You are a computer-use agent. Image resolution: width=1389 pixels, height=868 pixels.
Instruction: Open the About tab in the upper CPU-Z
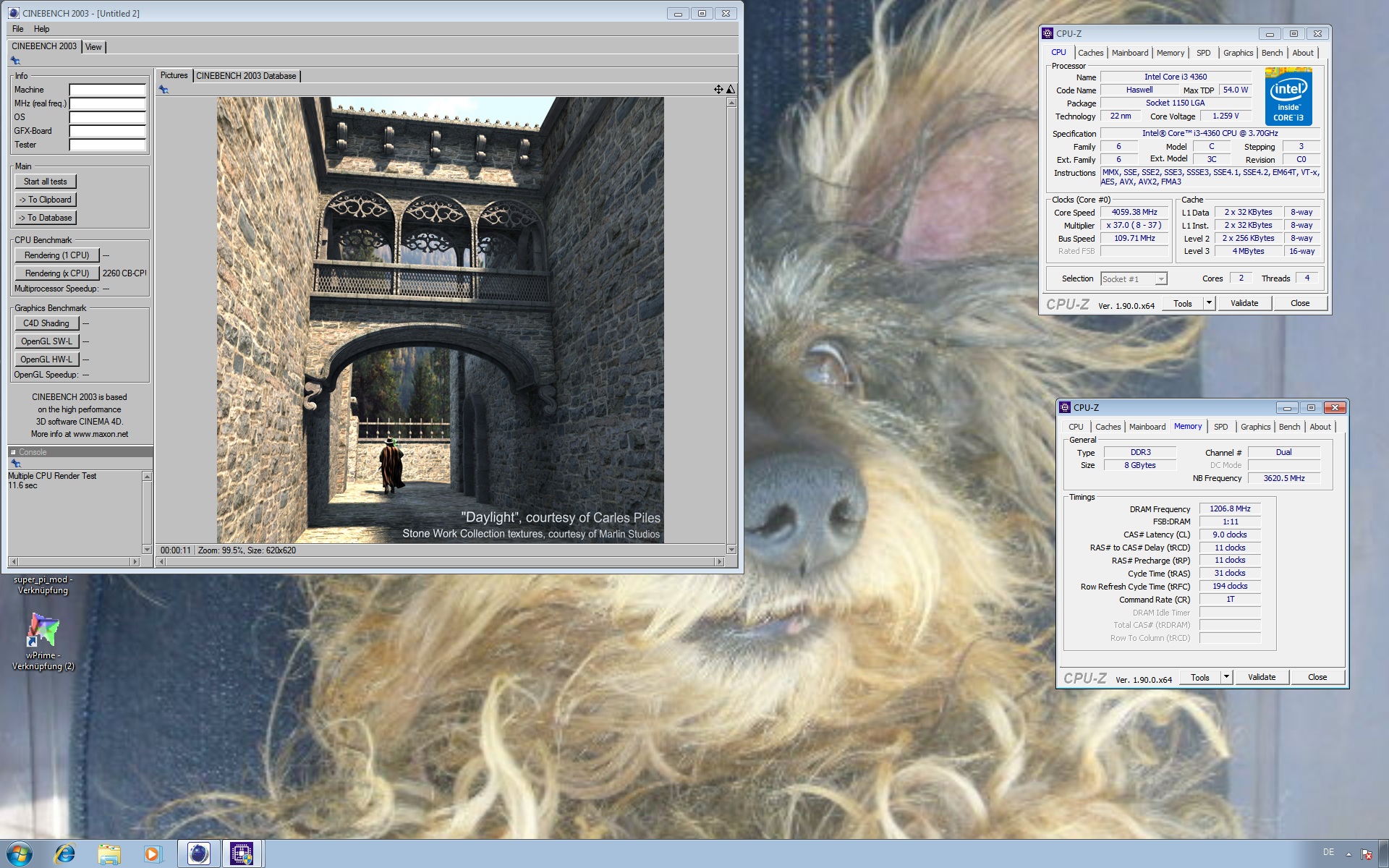1303,53
